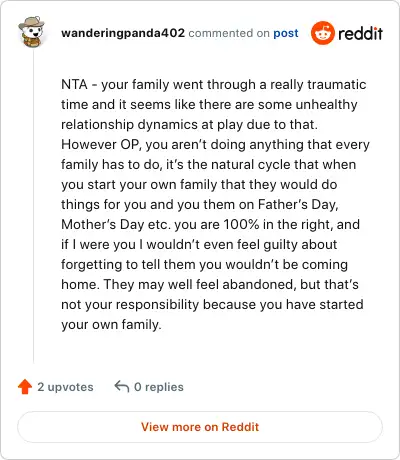Open the orange Reddit Snoo logo
This screenshot has height=460, width=400.
coord(322,33)
